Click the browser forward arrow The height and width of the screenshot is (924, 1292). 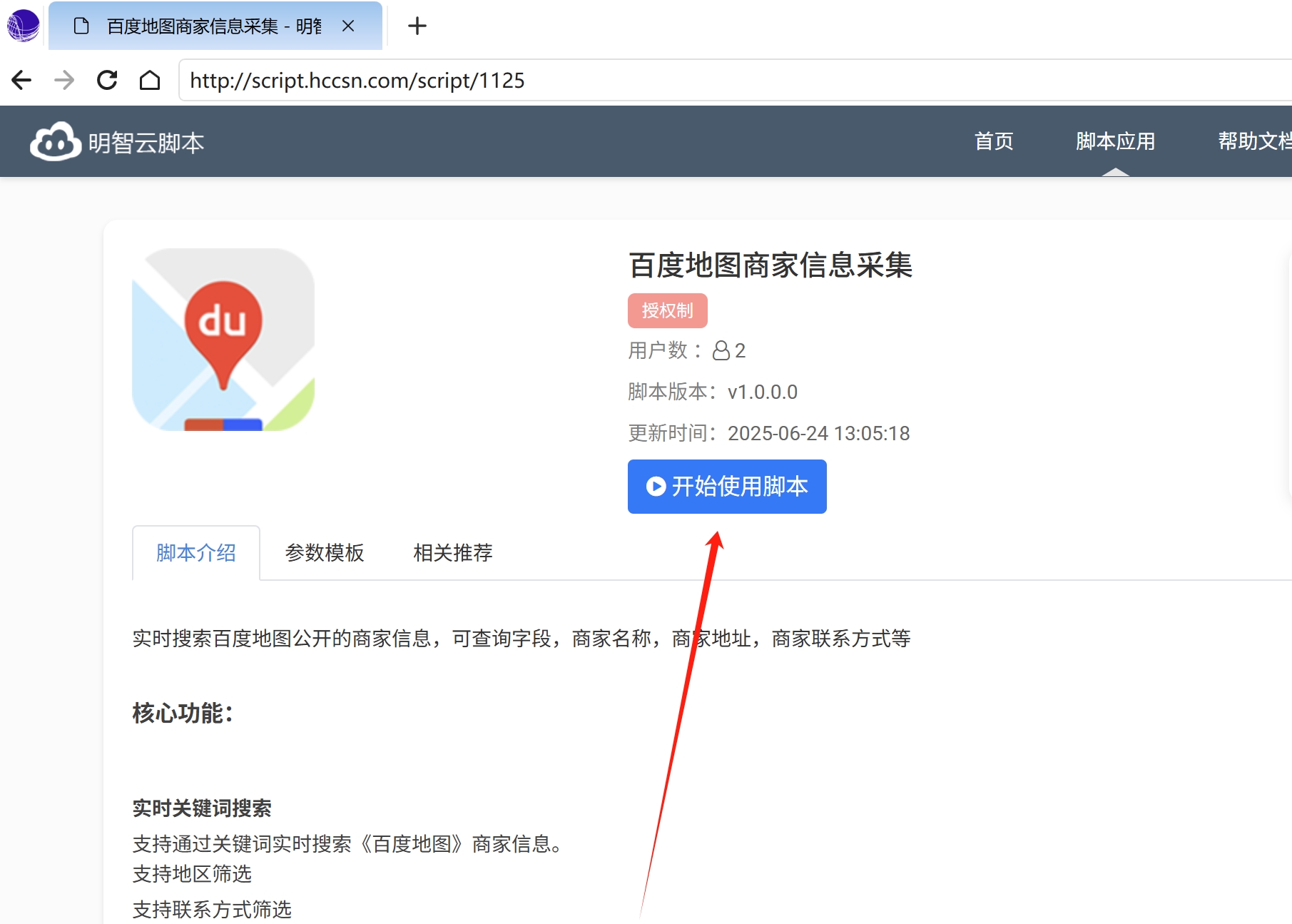[64, 80]
